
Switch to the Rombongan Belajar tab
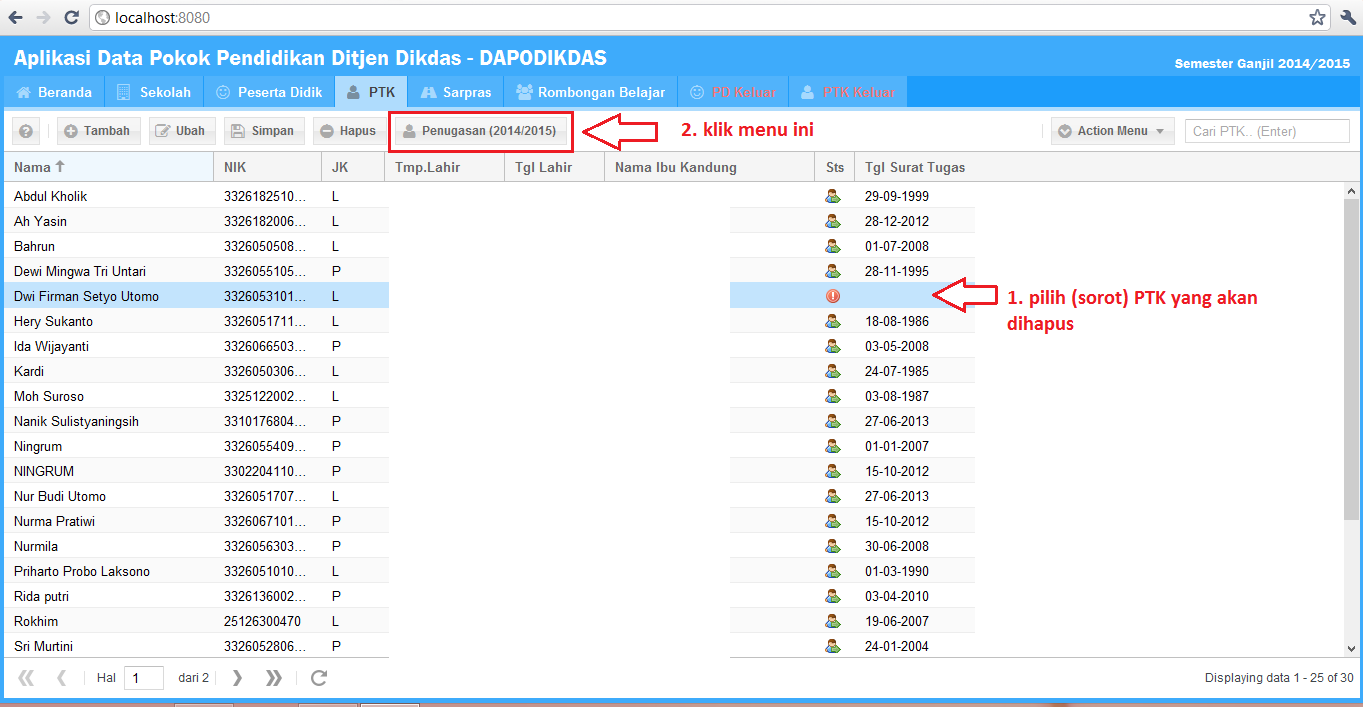589,90
